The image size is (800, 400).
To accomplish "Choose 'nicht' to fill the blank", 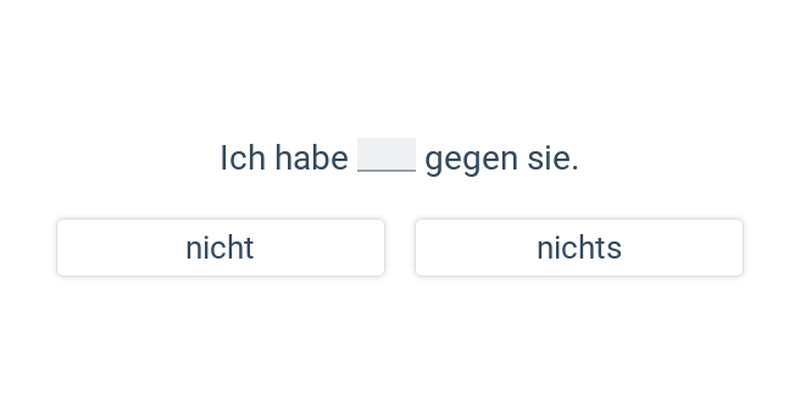I will coord(220,247).
